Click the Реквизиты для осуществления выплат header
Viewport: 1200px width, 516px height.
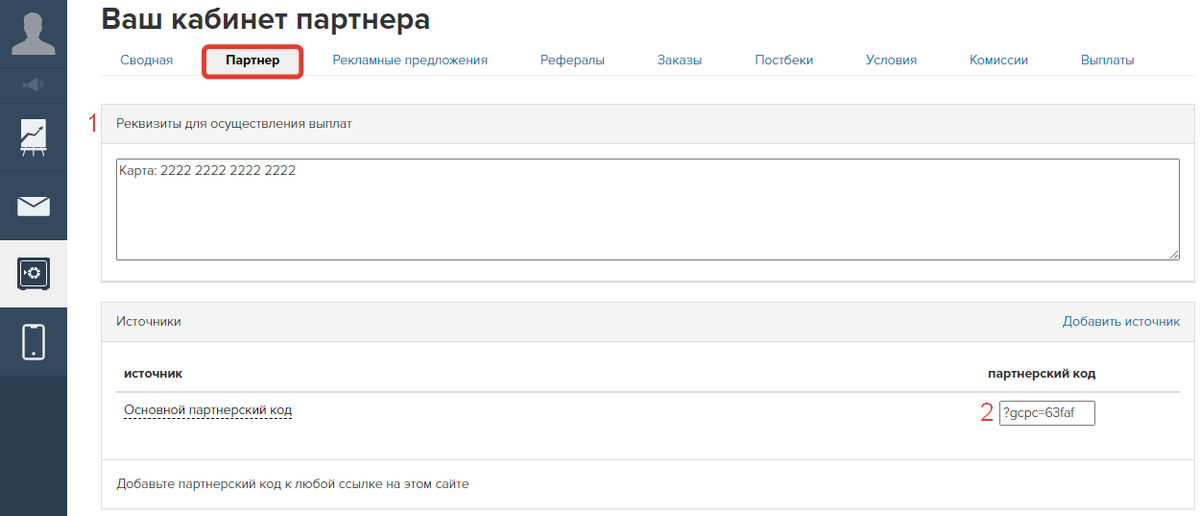[x=234, y=124]
